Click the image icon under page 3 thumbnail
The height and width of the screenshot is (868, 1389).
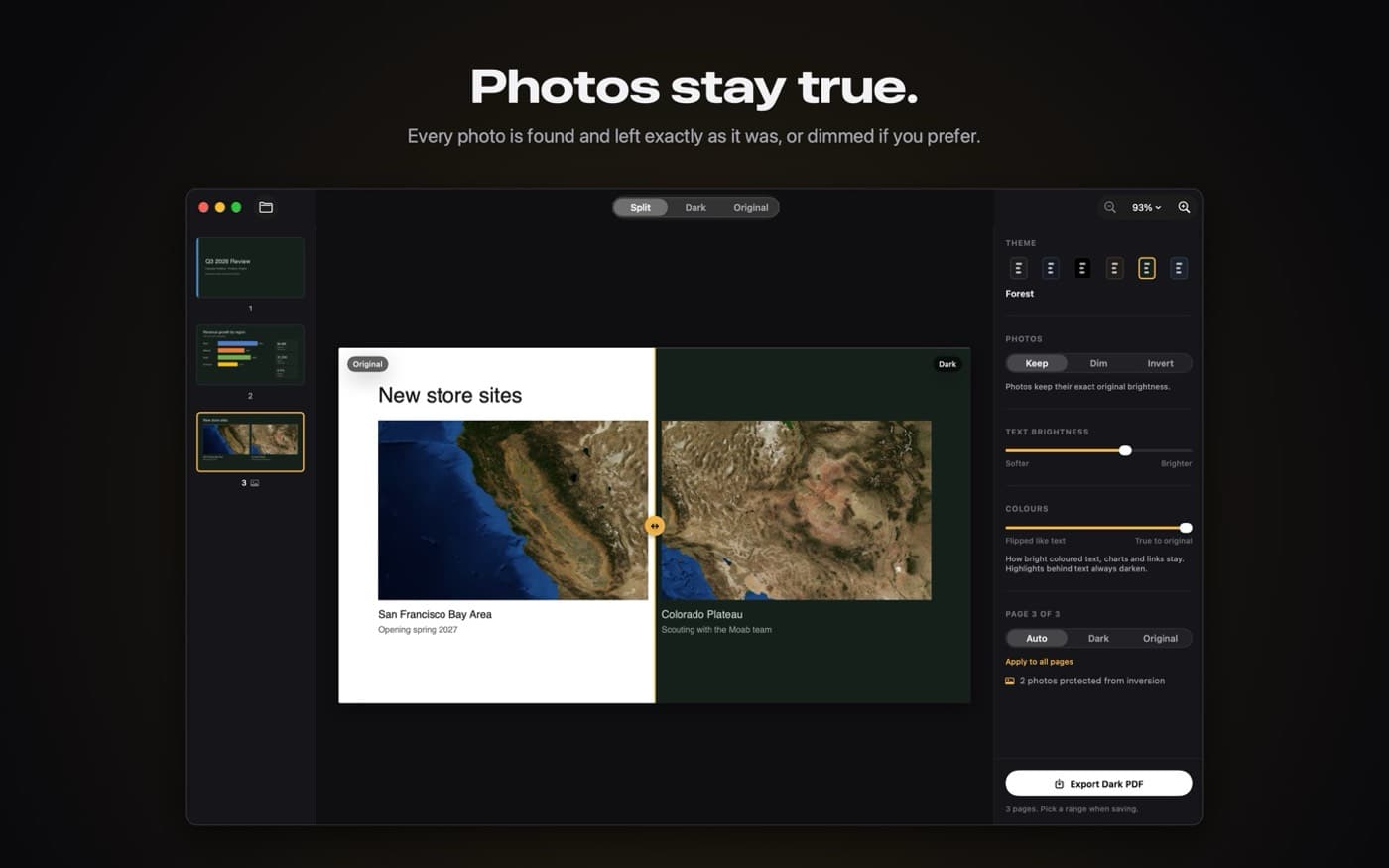255,483
